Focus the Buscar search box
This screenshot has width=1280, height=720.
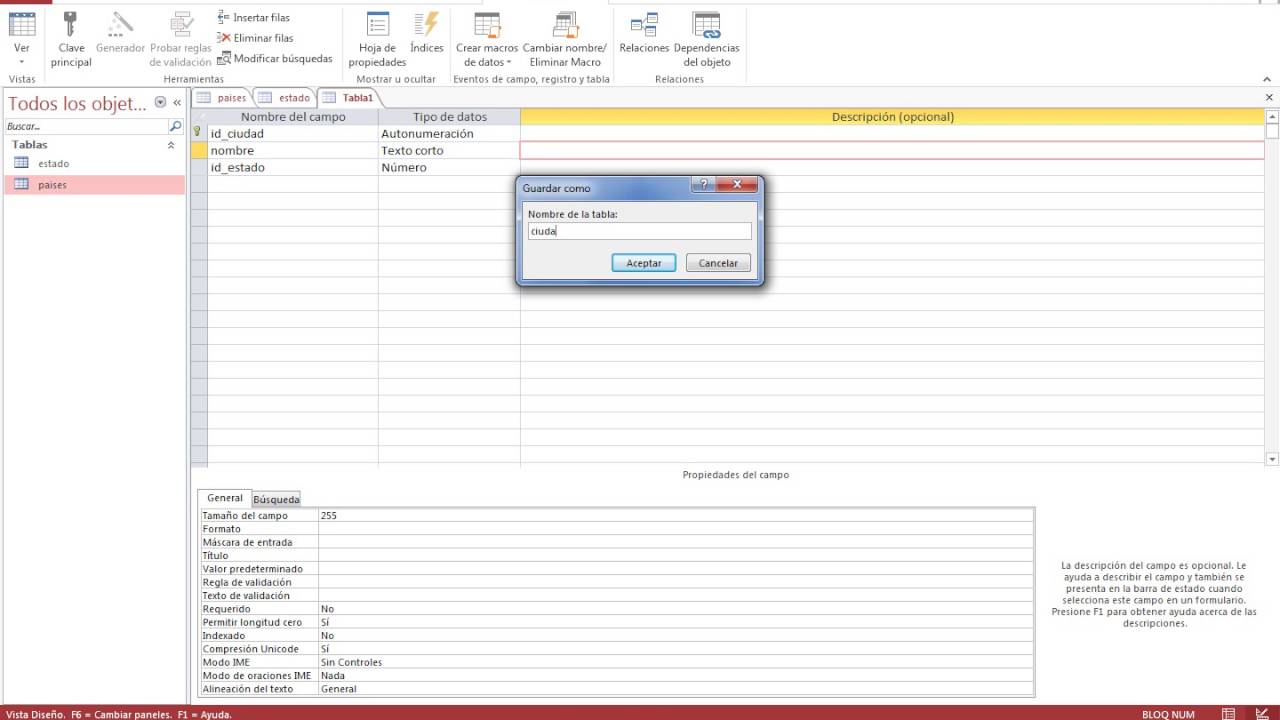[x=86, y=127]
